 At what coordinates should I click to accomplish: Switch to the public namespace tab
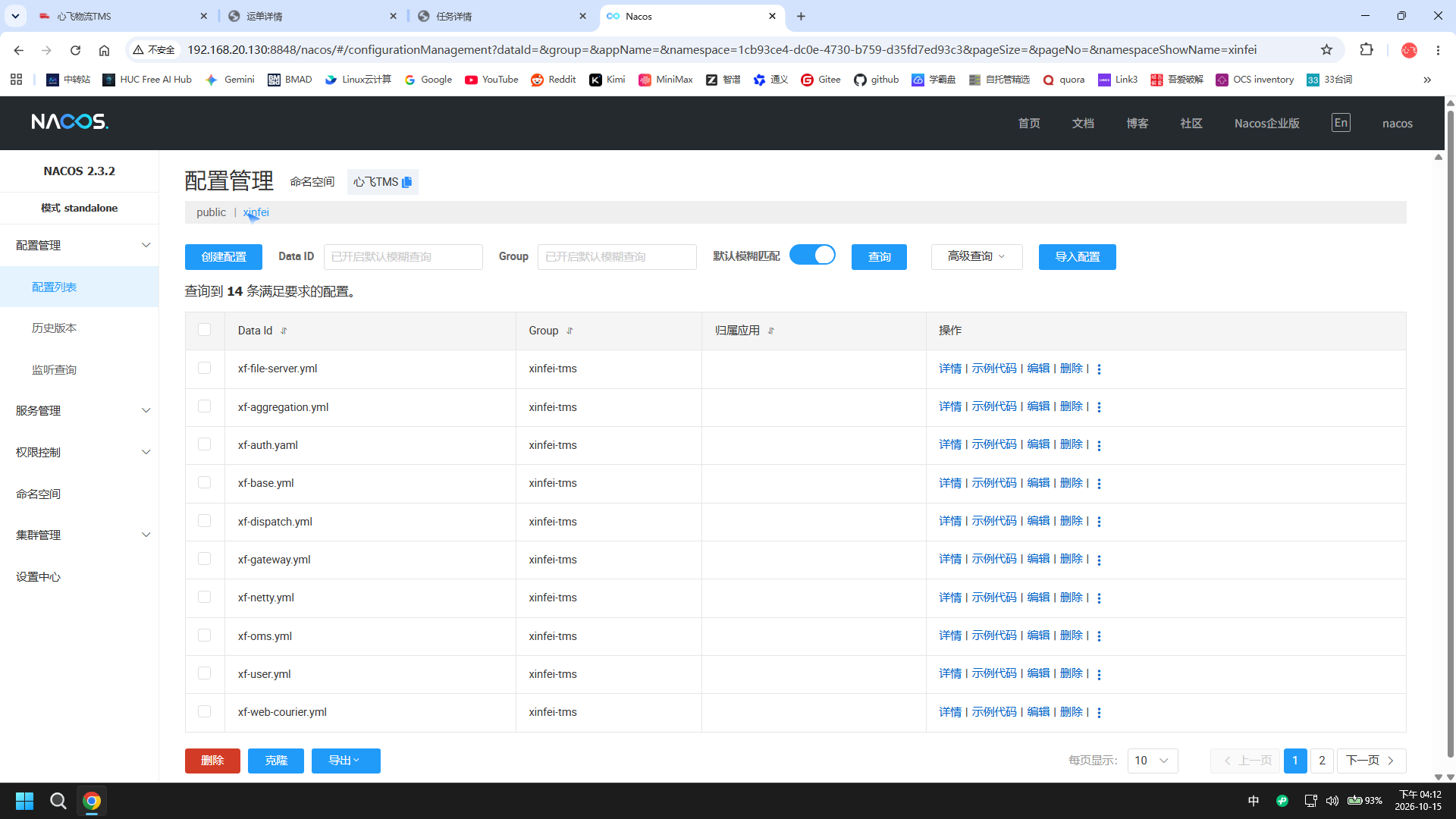[x=211, y=212]
